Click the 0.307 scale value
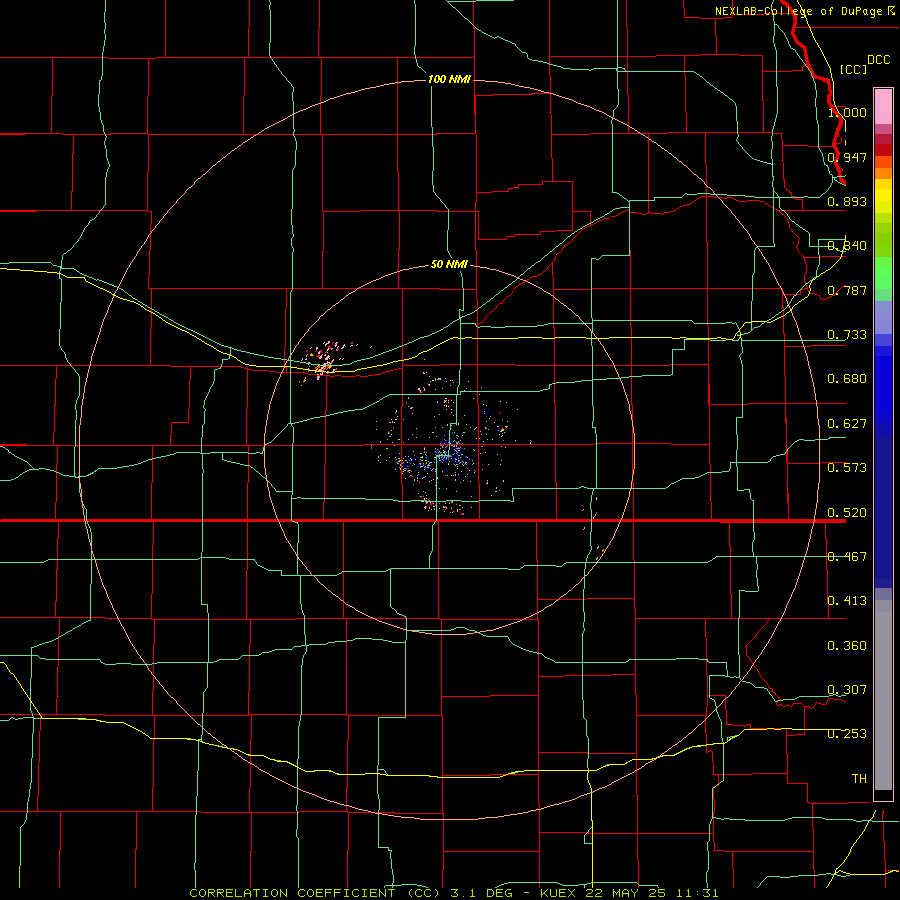 tap(847, 690)
